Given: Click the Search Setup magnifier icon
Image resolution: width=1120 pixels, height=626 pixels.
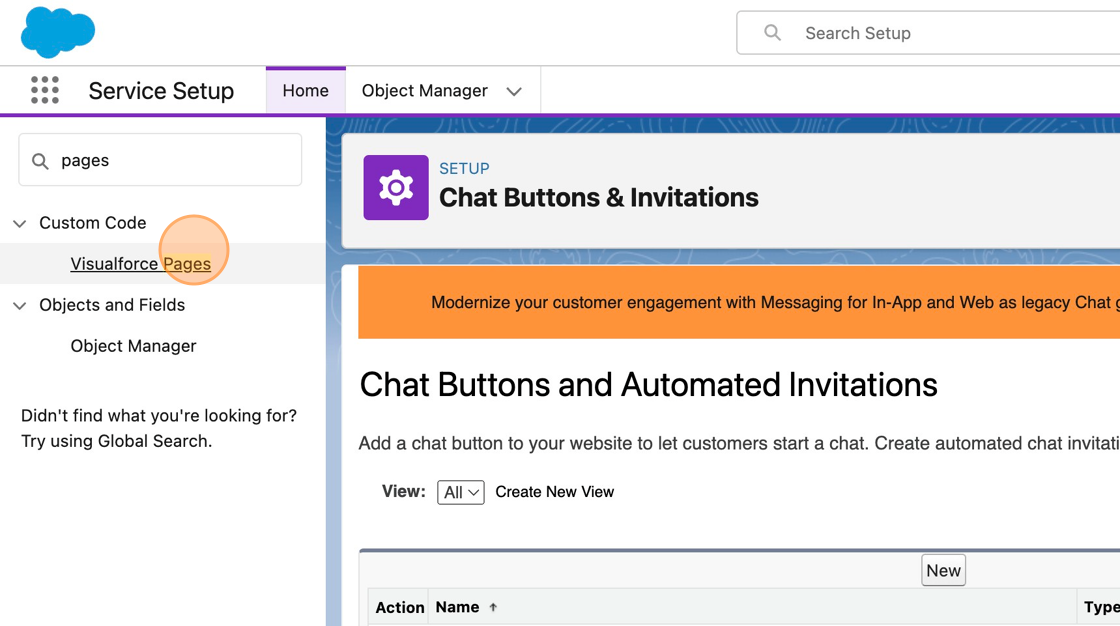Looking at the screenshot, I should [772, 33].
